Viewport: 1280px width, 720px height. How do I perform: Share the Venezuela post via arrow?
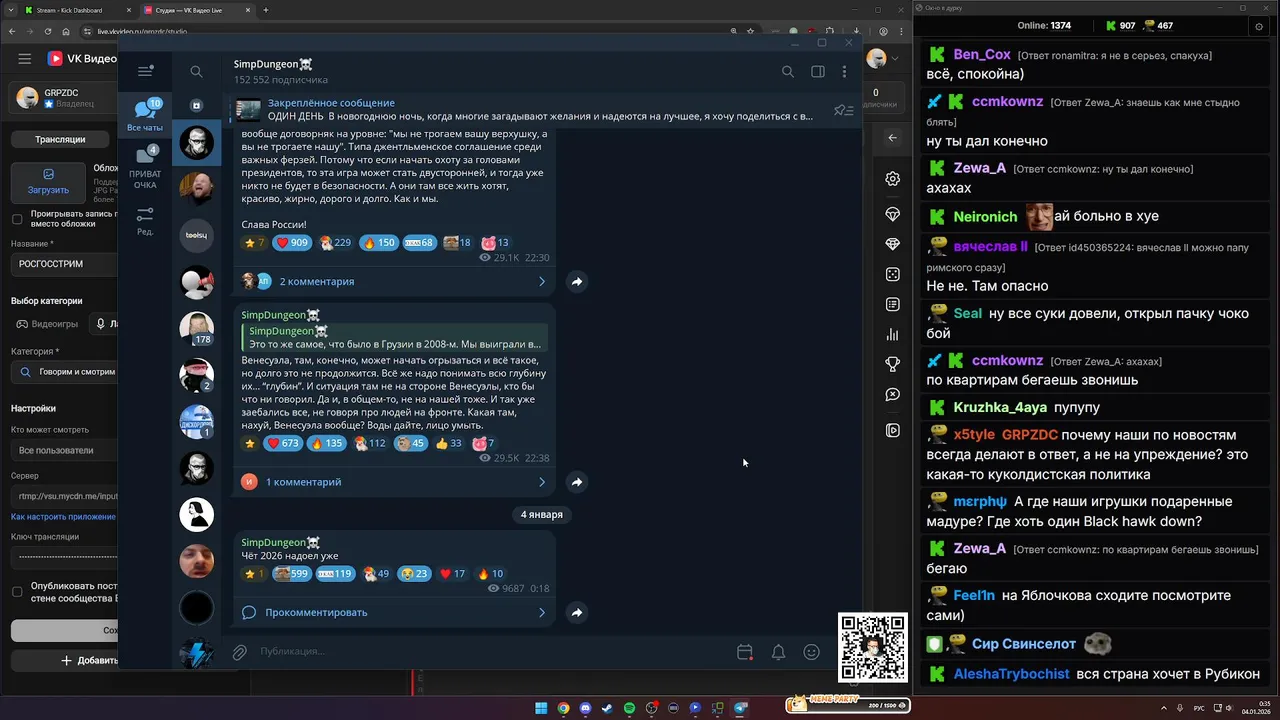pyautogui.click(x=577, y=482)
